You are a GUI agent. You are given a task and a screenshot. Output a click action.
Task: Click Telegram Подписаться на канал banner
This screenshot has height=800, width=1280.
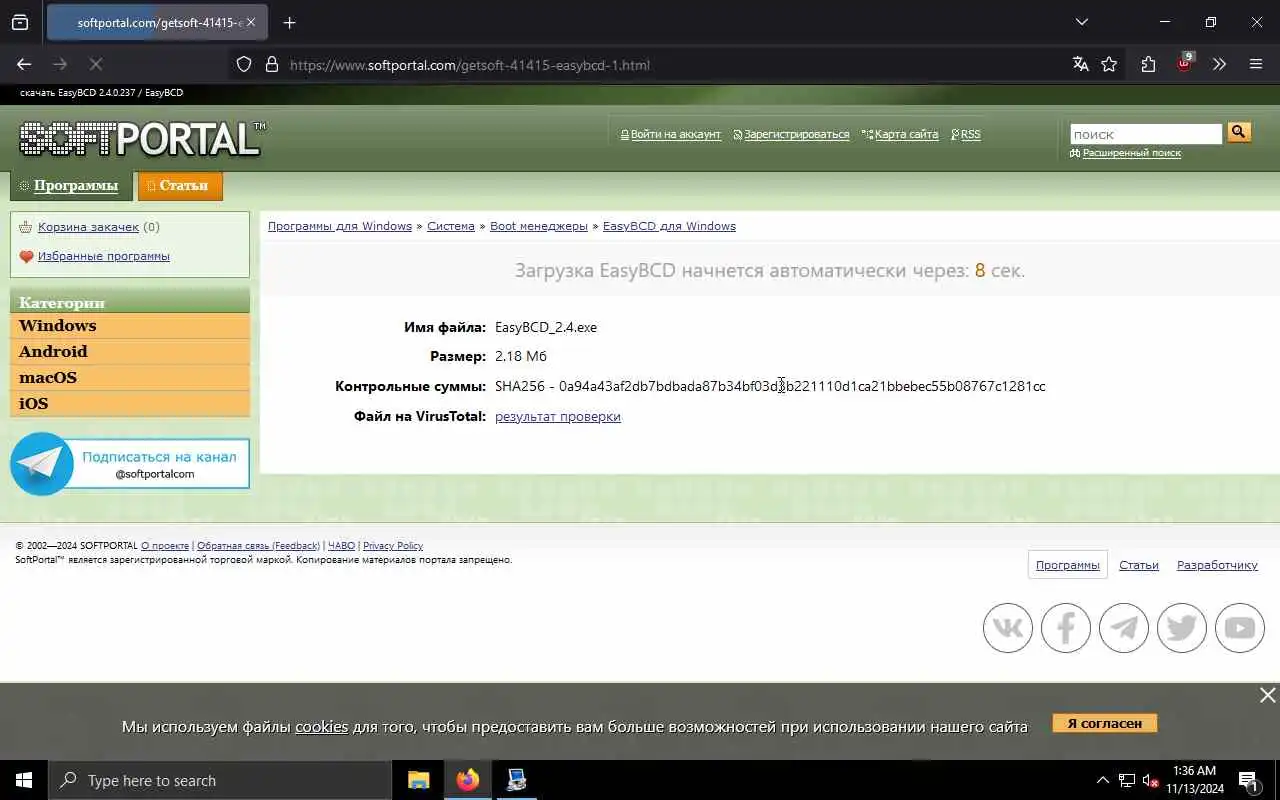(x=130, y=464)
